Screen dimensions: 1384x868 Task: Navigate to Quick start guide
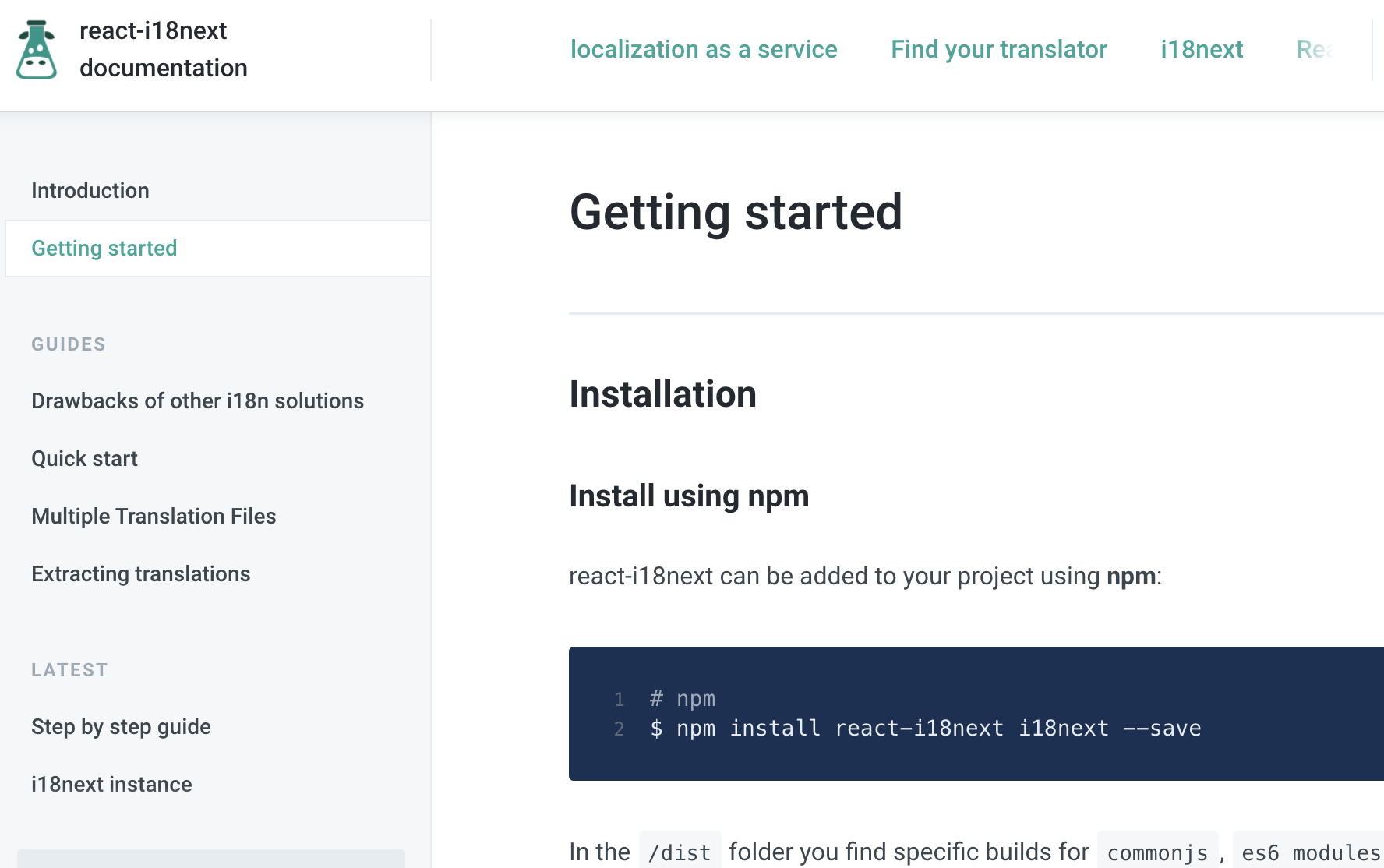(x=84, y=458)
